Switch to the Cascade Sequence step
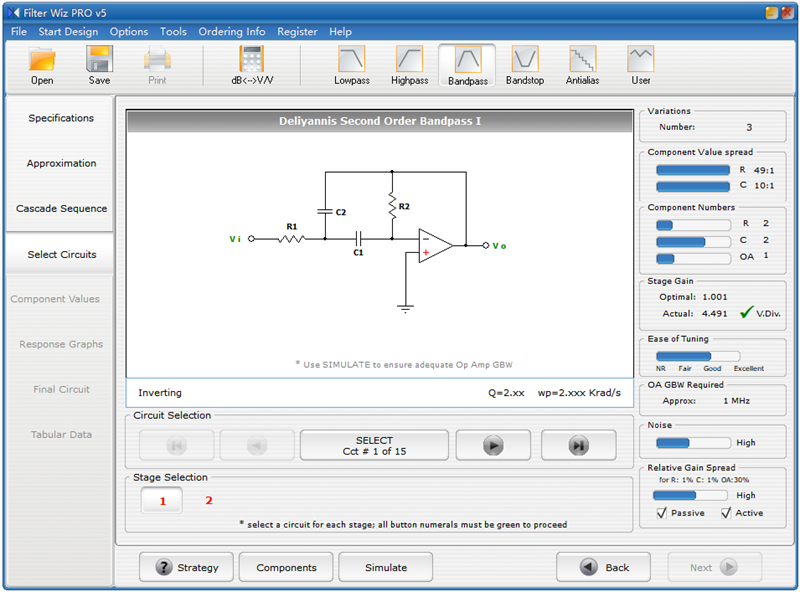 (61, 208)
